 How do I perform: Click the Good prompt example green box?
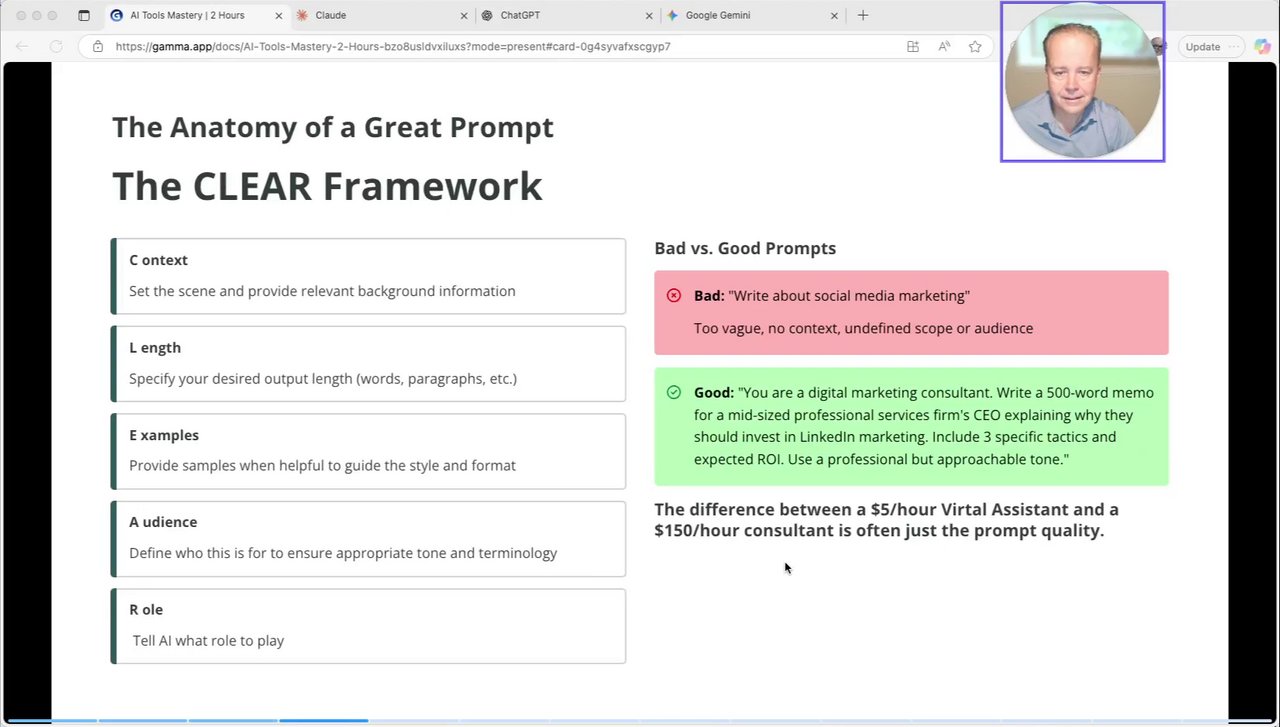point(911,426)
